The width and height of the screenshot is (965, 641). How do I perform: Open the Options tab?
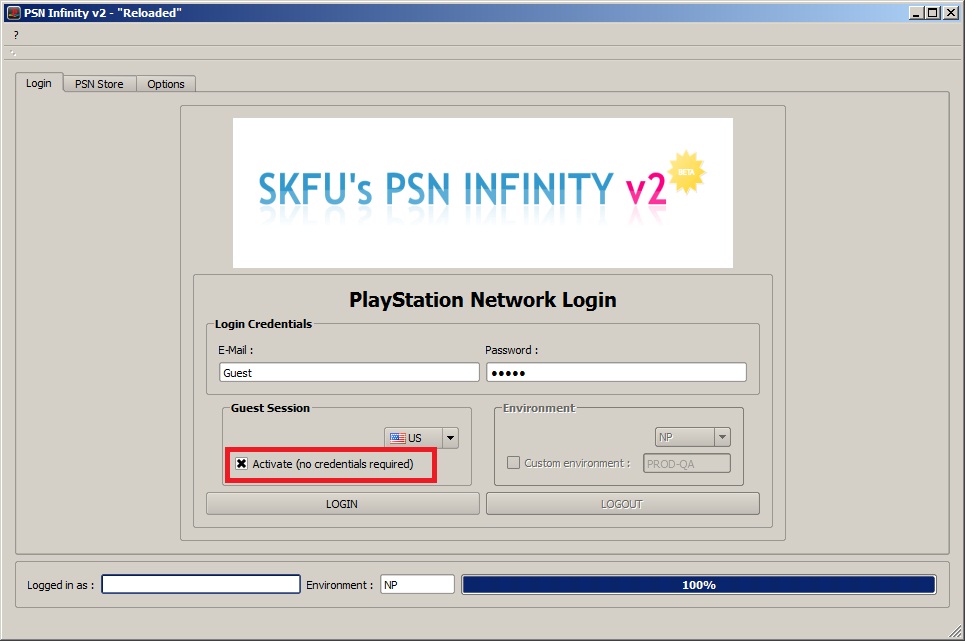[166, 84]
